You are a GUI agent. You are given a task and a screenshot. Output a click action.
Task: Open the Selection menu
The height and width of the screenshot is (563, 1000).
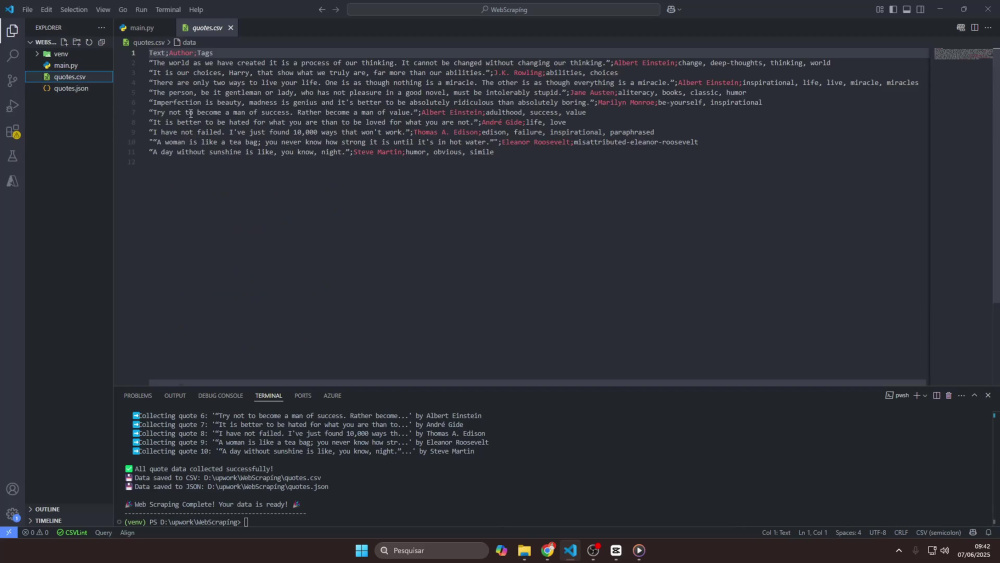click(74, 10)
